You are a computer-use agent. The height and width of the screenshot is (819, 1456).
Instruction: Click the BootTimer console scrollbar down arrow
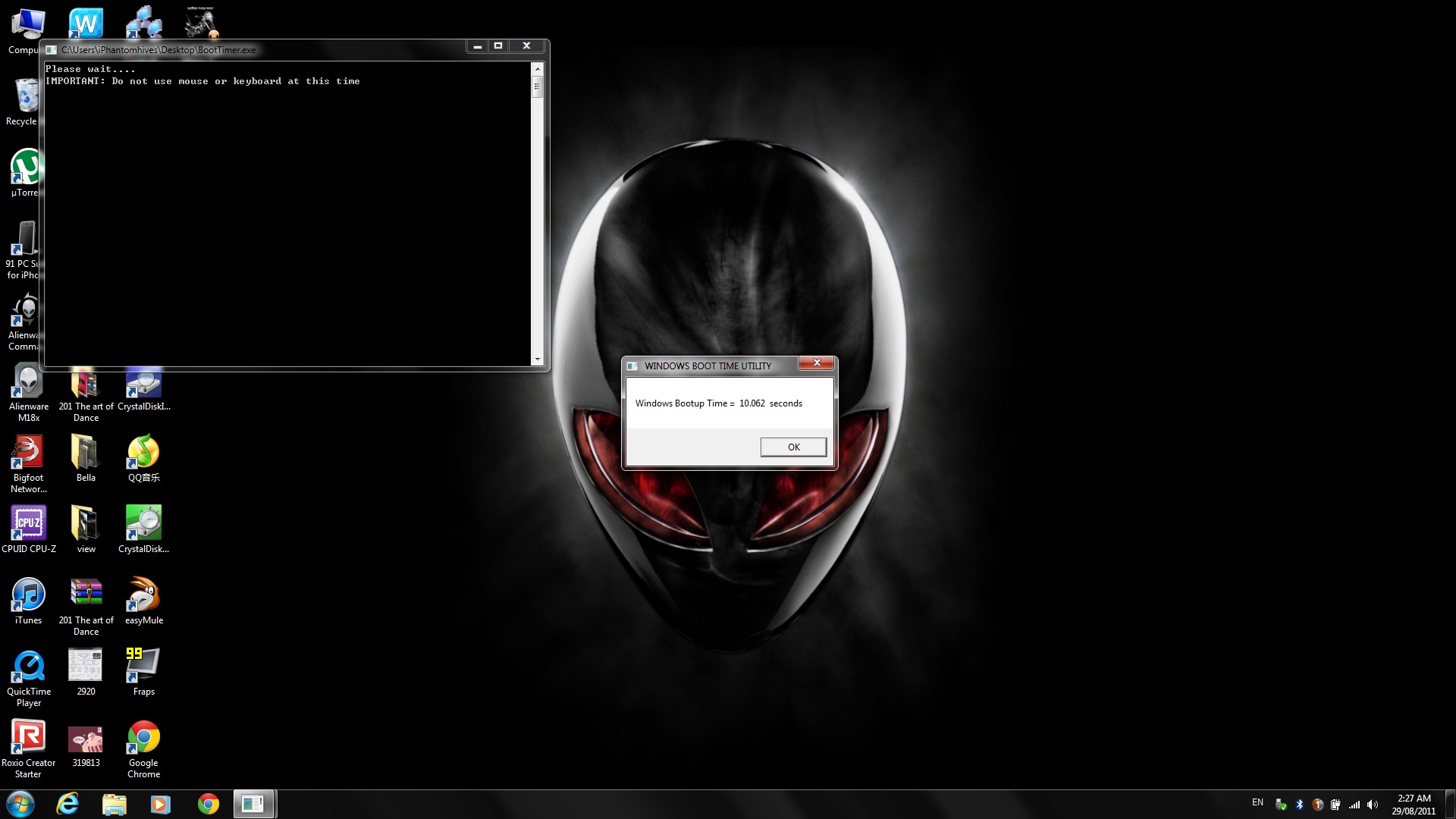pyautogui.click(x=538, y=359)
